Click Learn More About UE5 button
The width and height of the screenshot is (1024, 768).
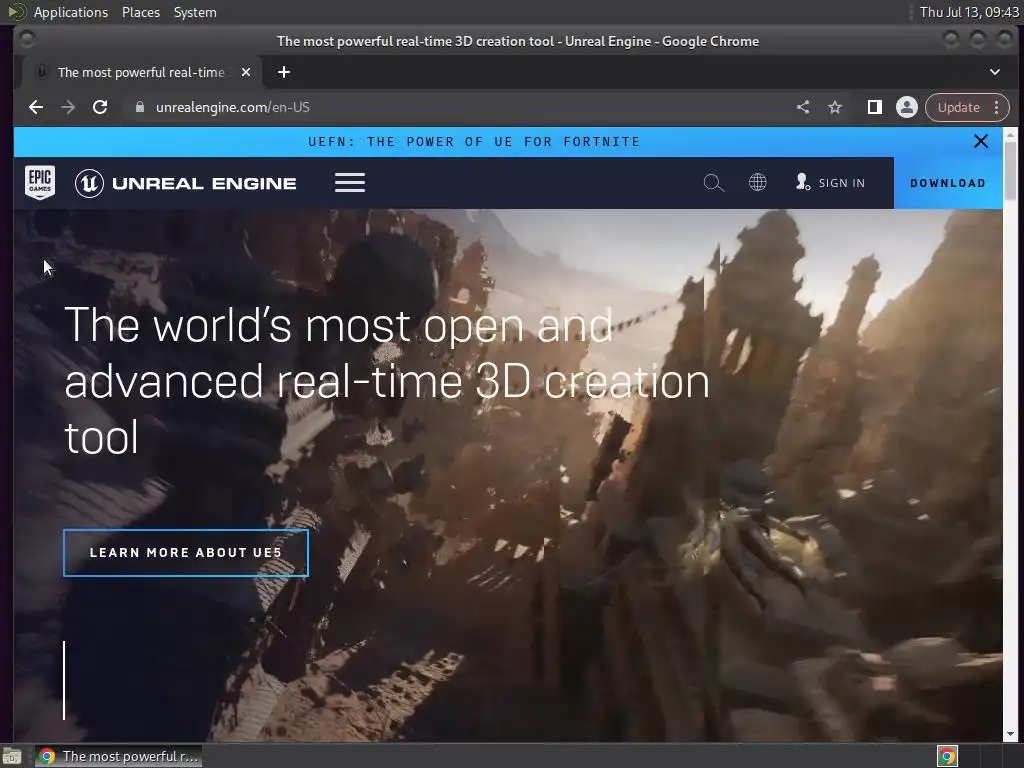186,552
